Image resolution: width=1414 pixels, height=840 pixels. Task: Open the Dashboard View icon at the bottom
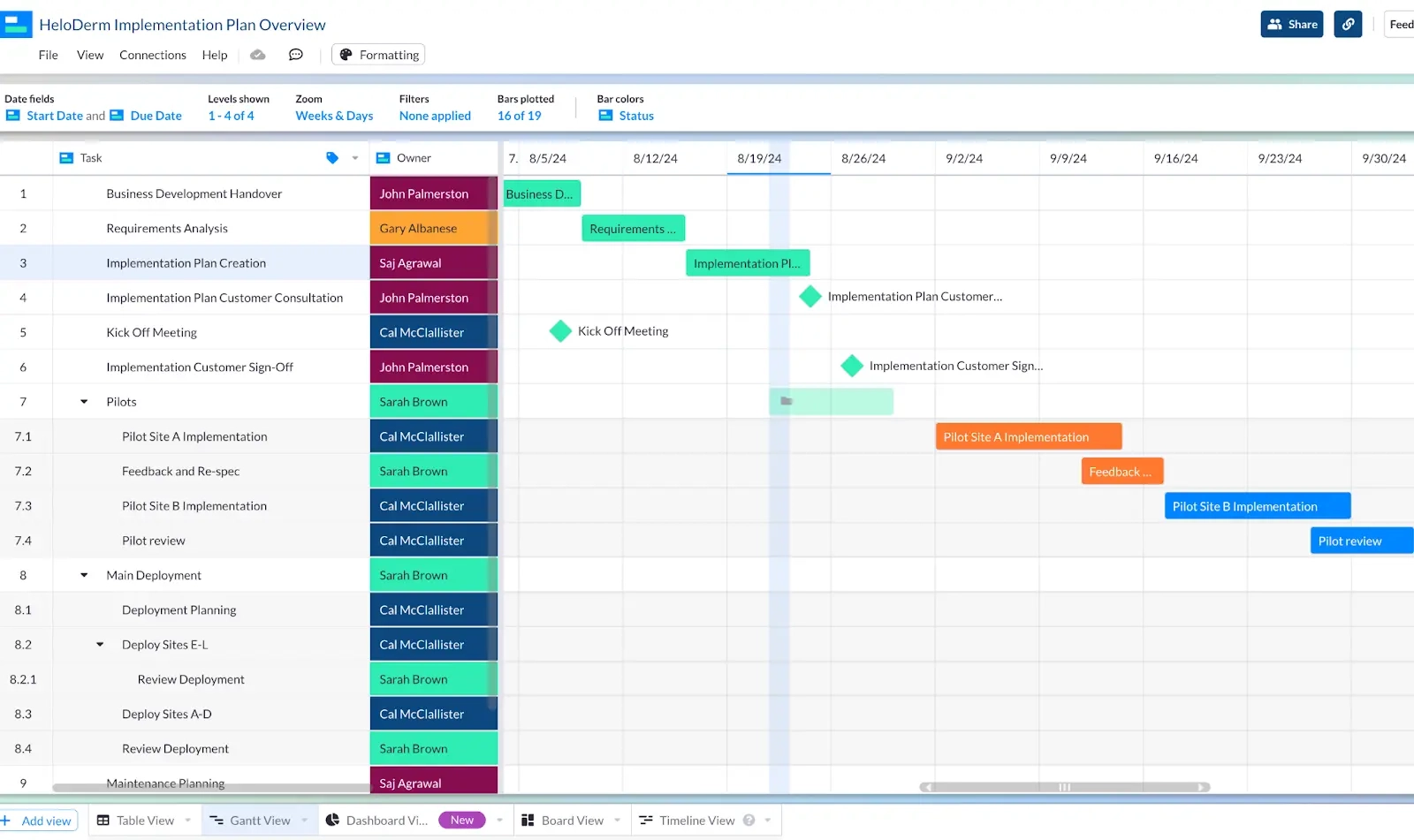pyautogui.click(x=331, y=820)
